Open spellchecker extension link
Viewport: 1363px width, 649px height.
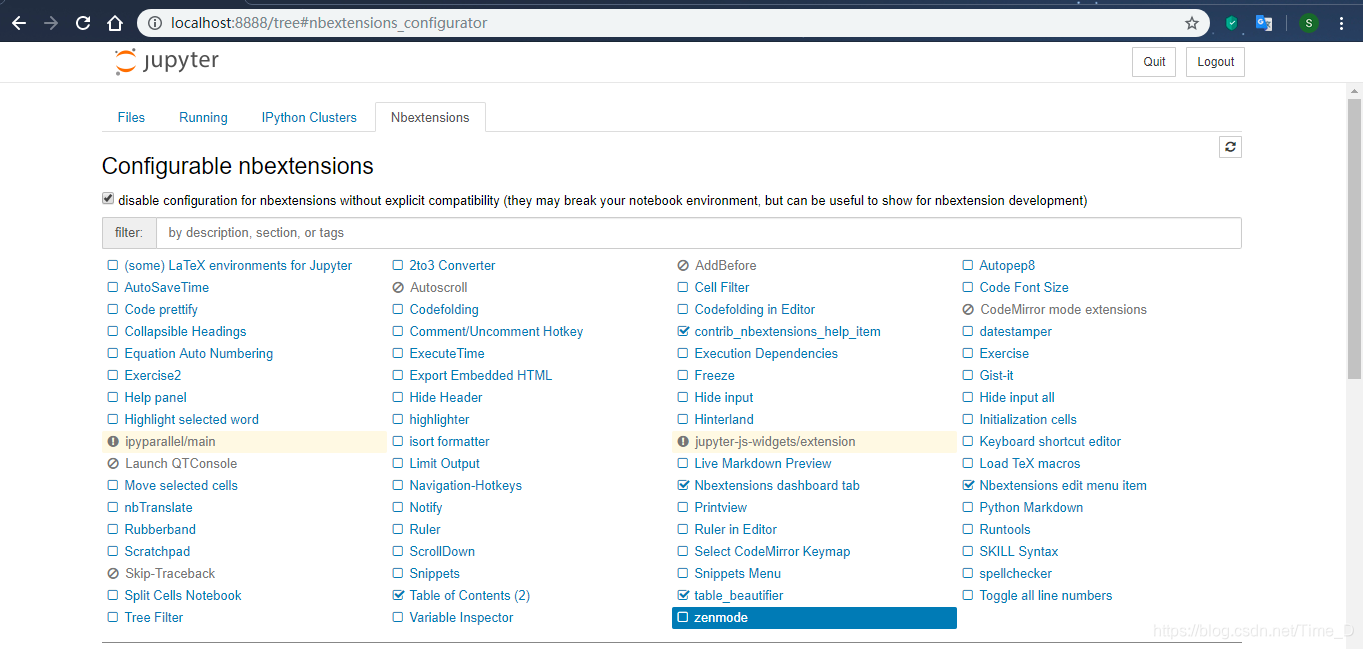tap(1016, 573)
